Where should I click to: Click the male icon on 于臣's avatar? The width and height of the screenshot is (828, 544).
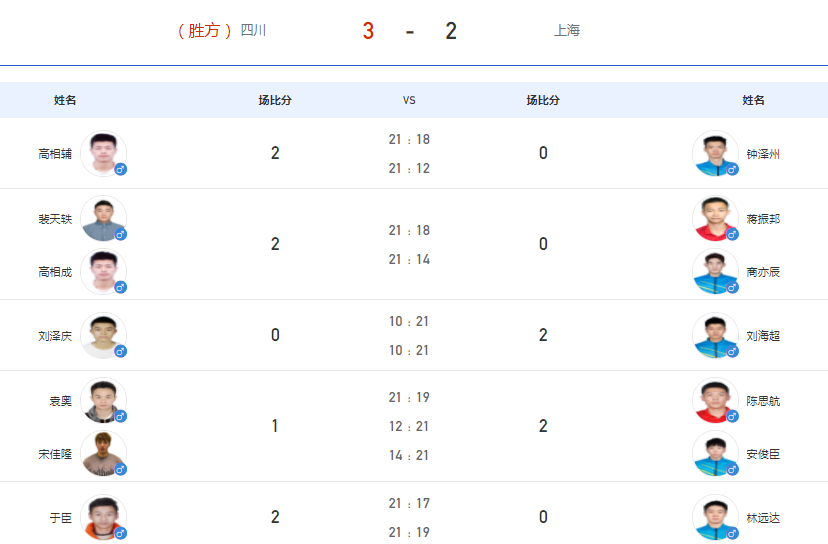point(120,533)
